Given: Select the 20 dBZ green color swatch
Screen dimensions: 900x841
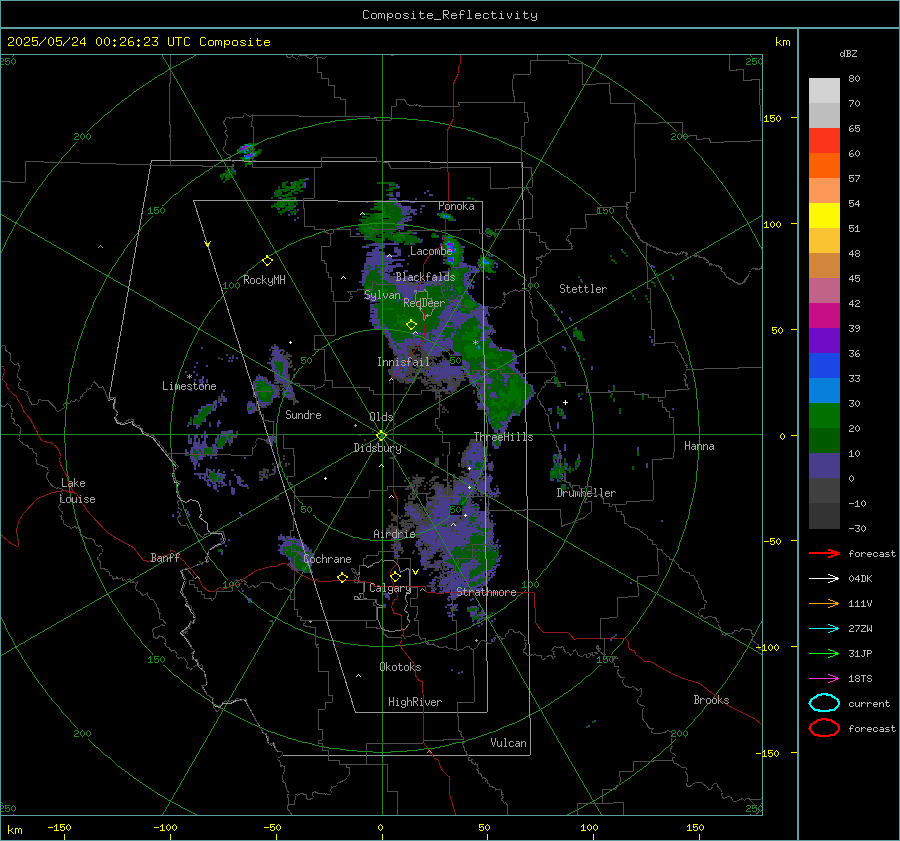Looking at the screenshot, I should pyautogui.click(x=824, y=416).
